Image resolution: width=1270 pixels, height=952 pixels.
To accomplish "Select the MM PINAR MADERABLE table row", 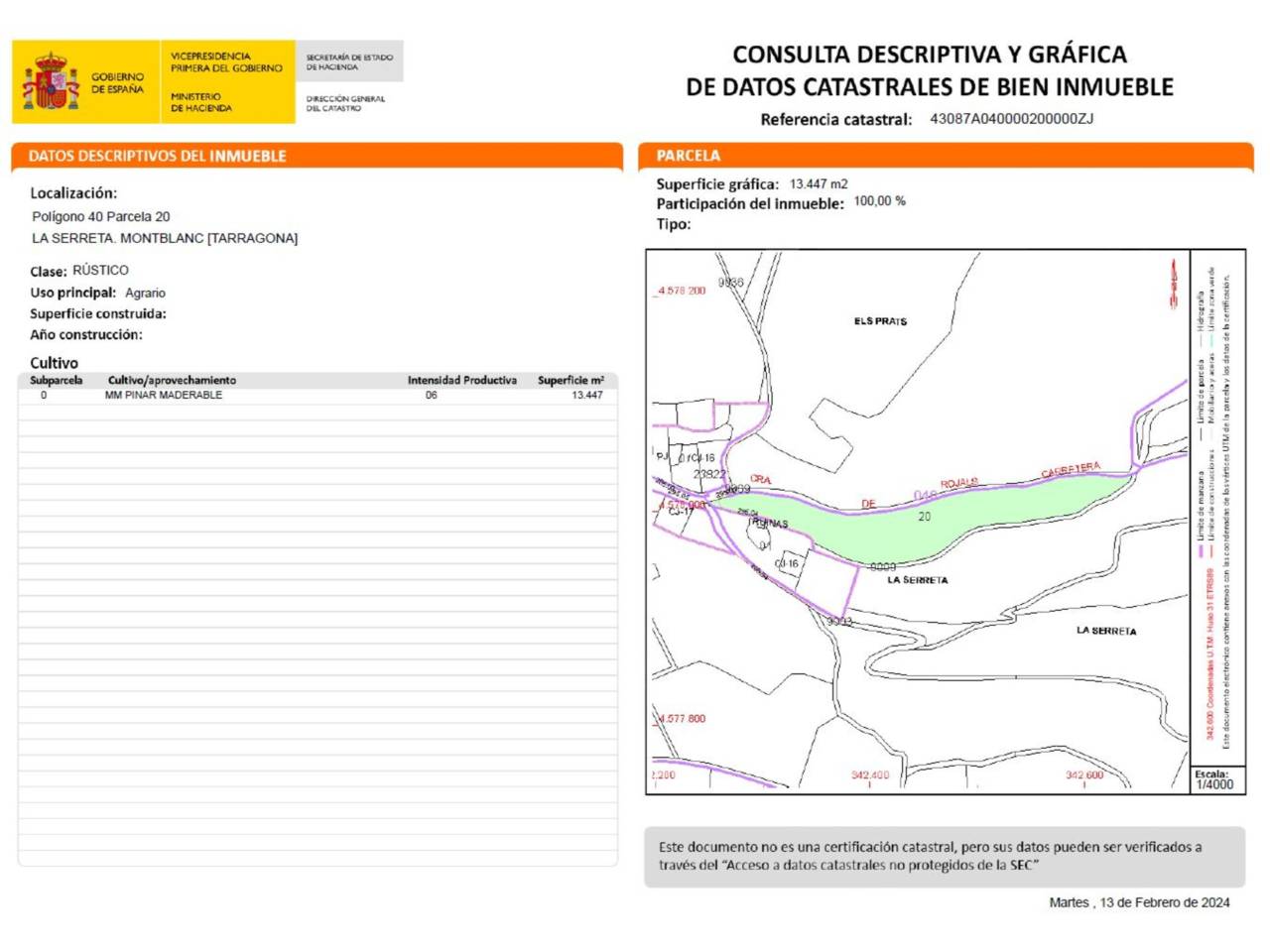I will [317, 395].
